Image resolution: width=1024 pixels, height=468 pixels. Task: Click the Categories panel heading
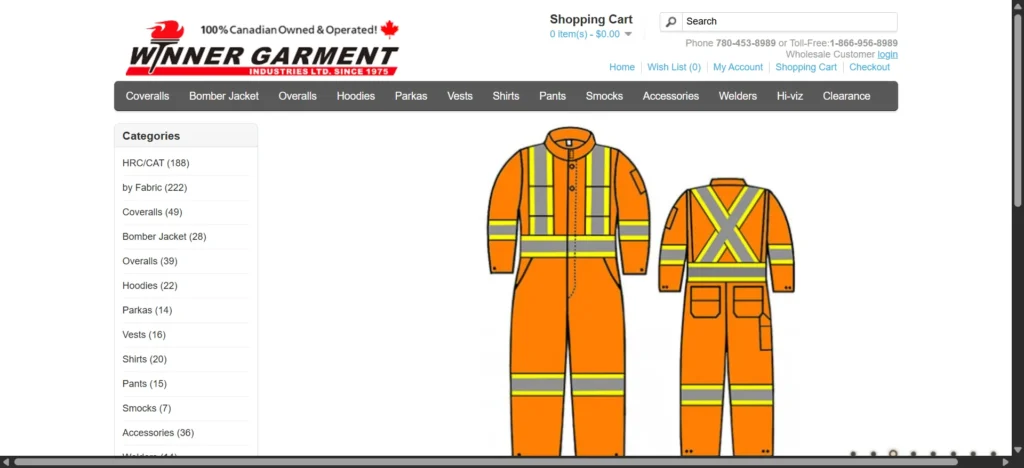coord(151,136)
